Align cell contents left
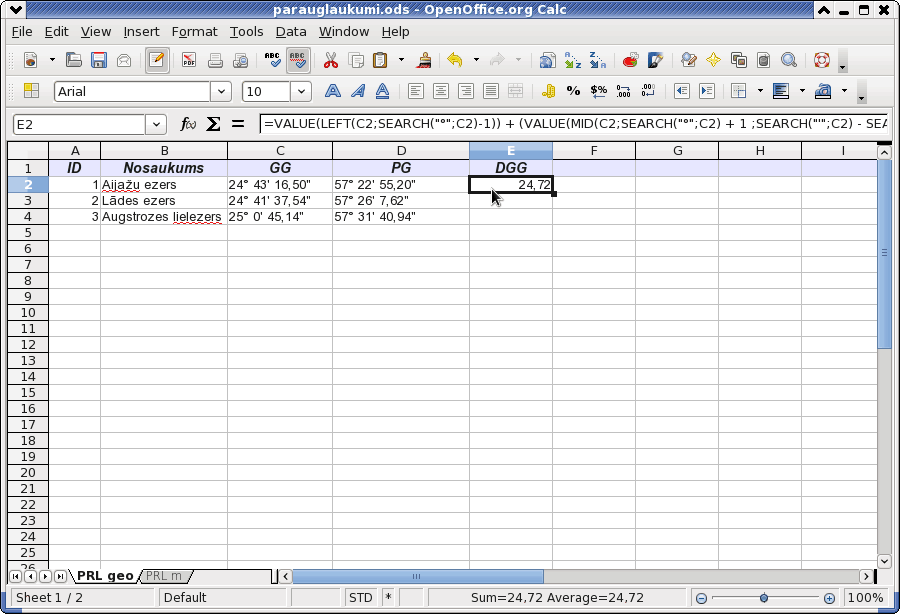Screen dimensions: 900x614 coord(416,91)
